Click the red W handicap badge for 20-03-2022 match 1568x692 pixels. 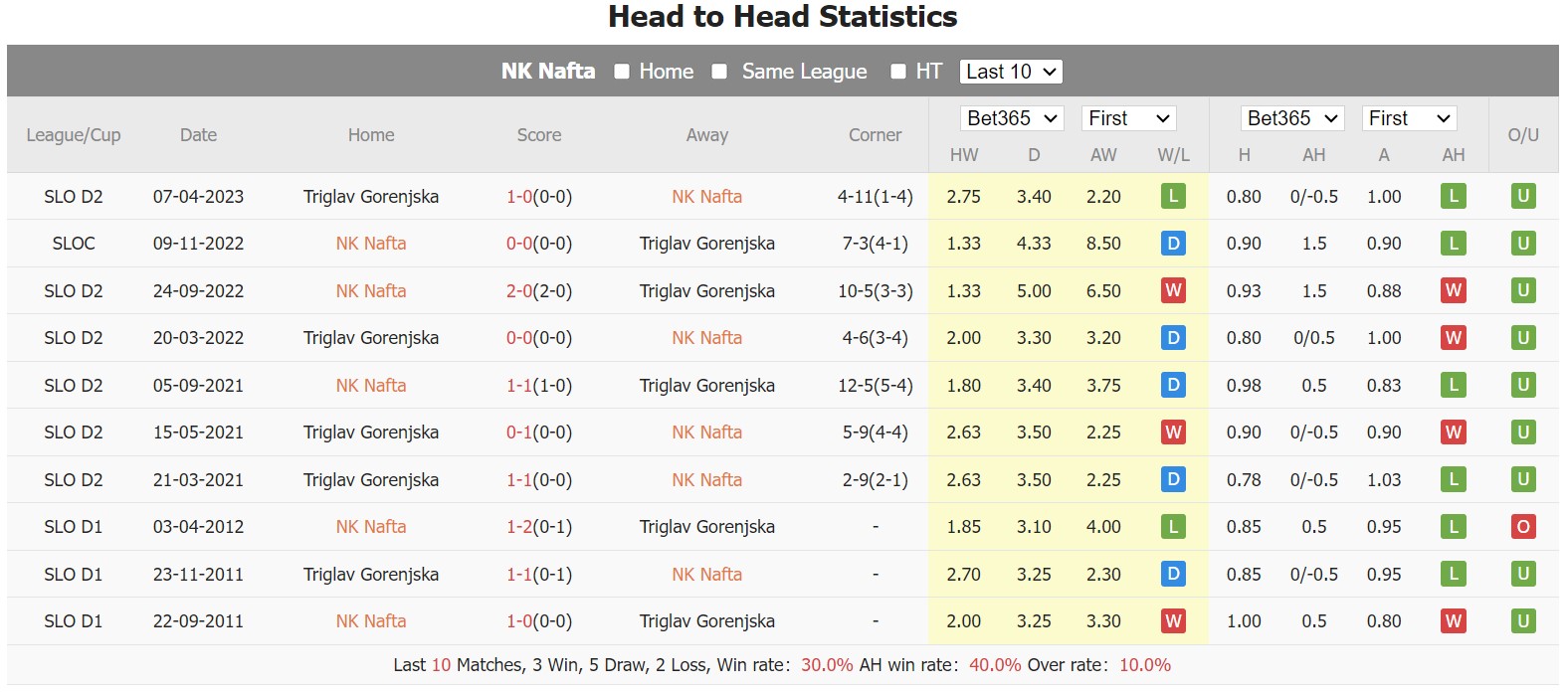pos(1453,338)
